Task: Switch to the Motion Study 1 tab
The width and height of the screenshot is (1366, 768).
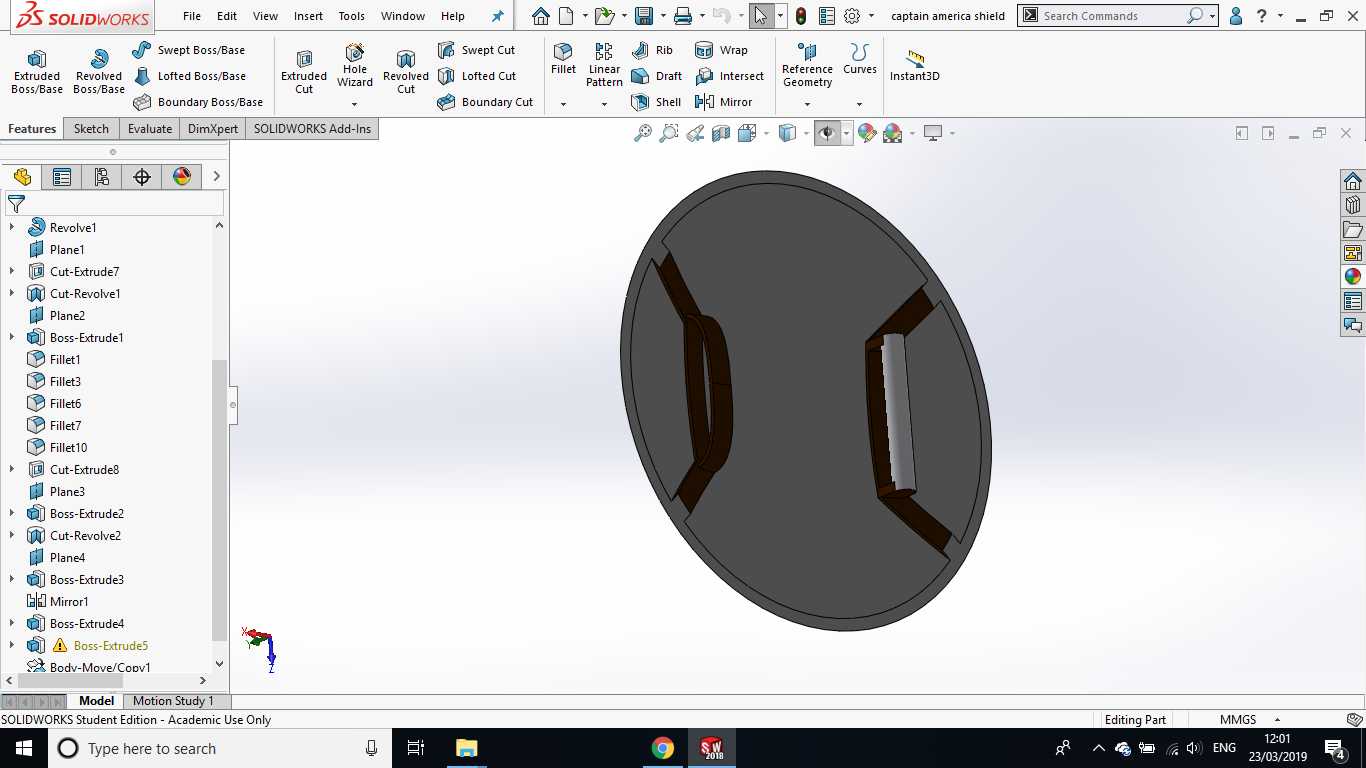Action: (173, 701)
